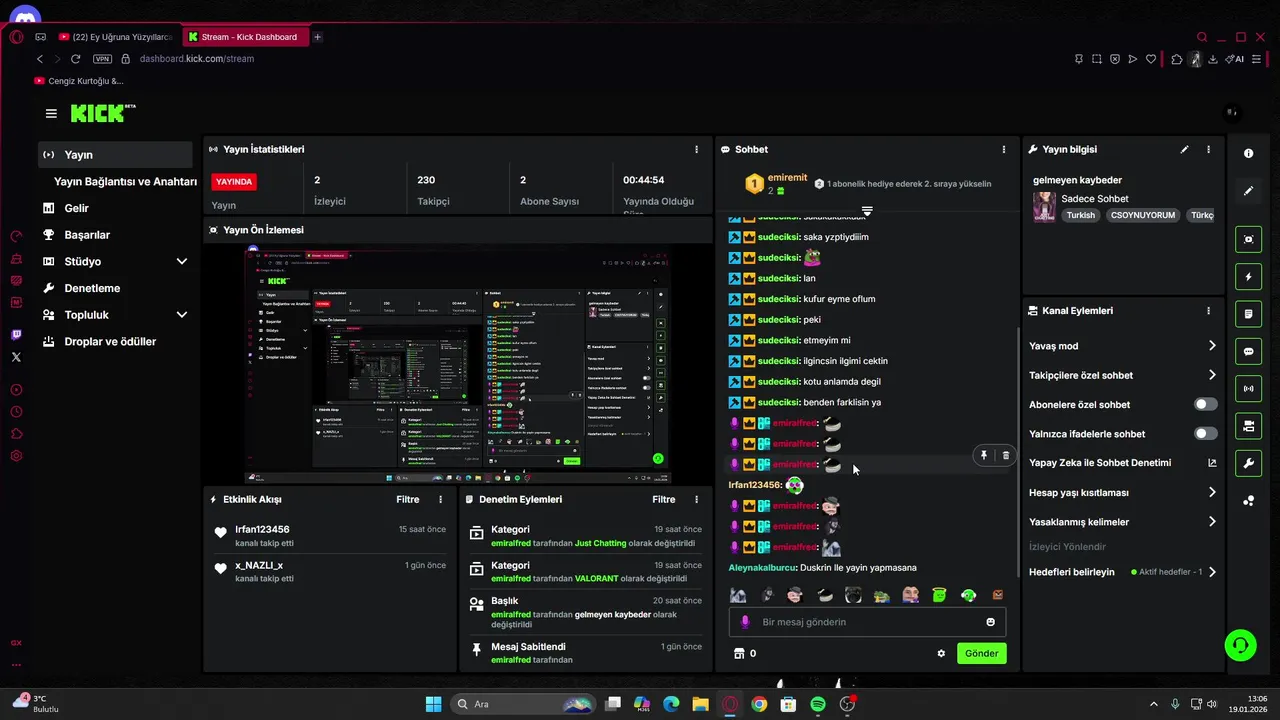Click the broadcast signal quick-action icon
The image size is (1280, 720).
point(1248,389)
